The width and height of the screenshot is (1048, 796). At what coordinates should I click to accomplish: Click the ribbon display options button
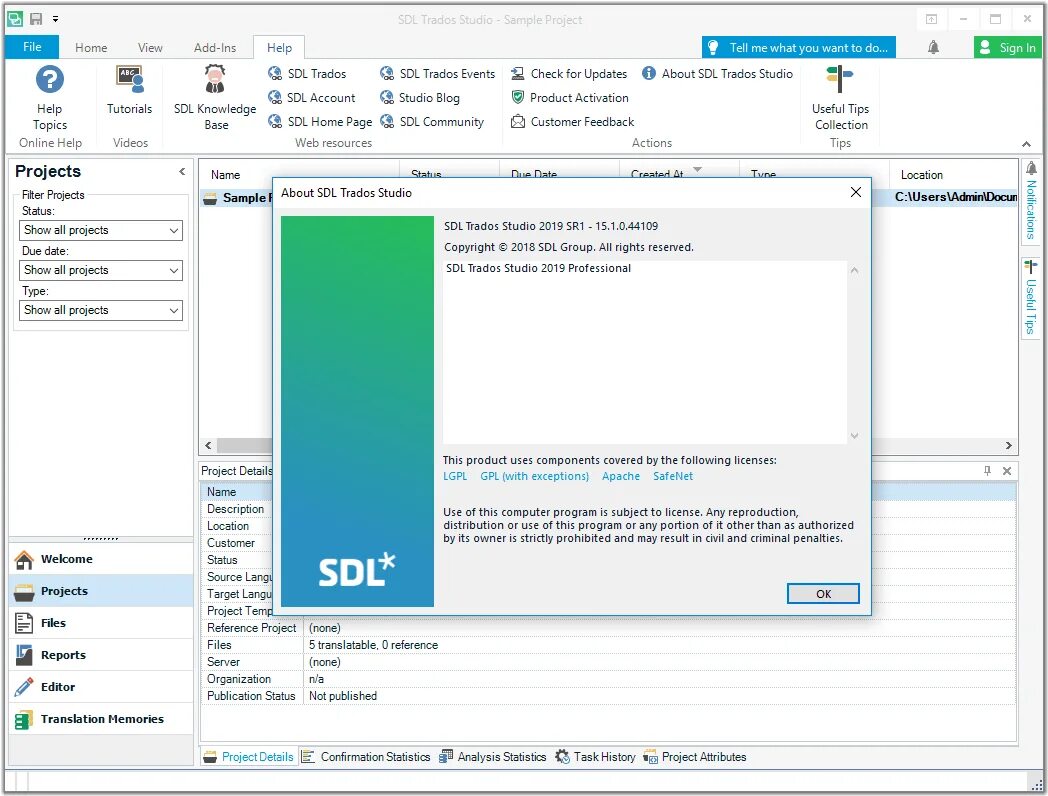[x=930, y=19]
